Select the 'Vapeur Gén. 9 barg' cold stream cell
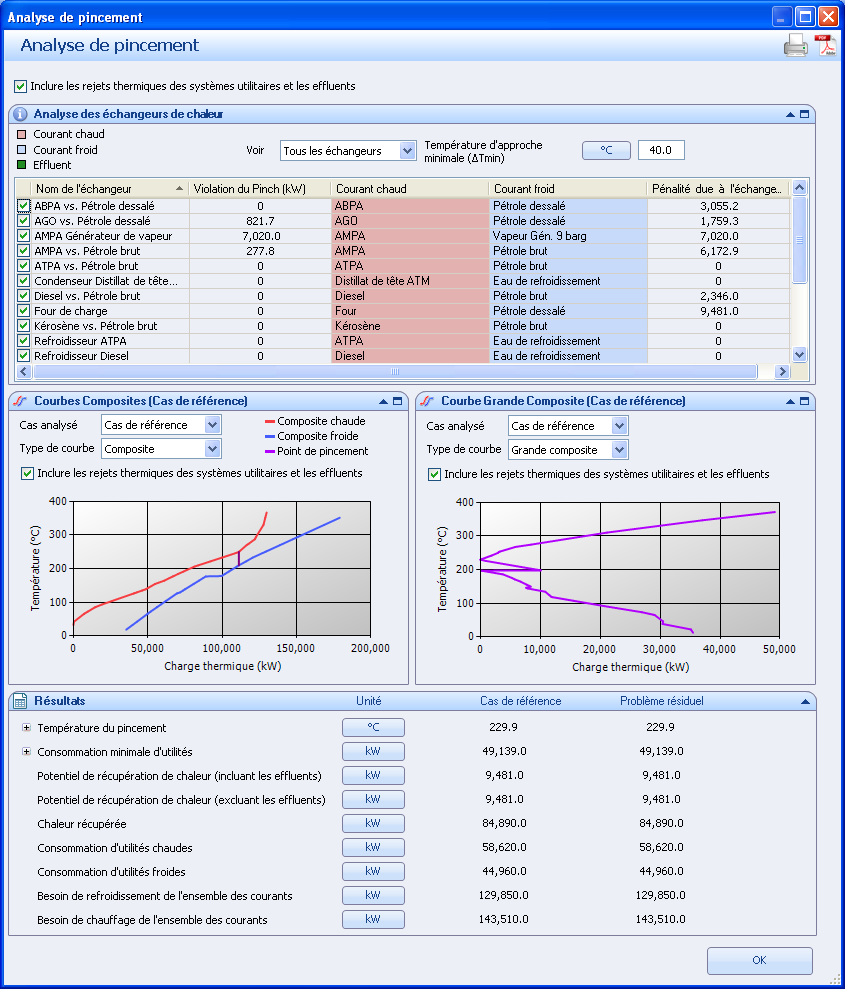The width and height of the screenshot is (845, 989). coord(568,236)
